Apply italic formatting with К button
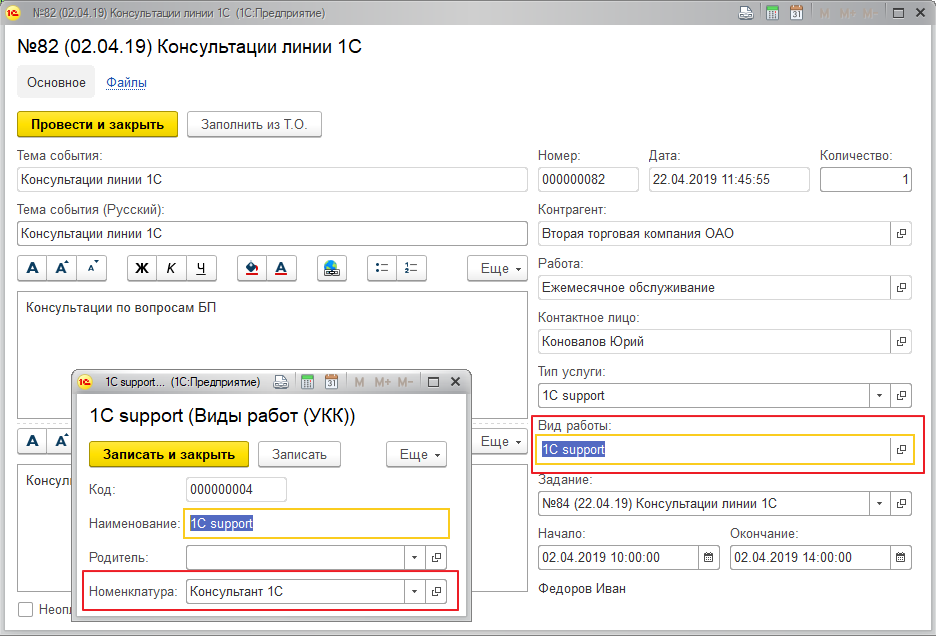Viewport: 936px width, 636px height. 171,269
